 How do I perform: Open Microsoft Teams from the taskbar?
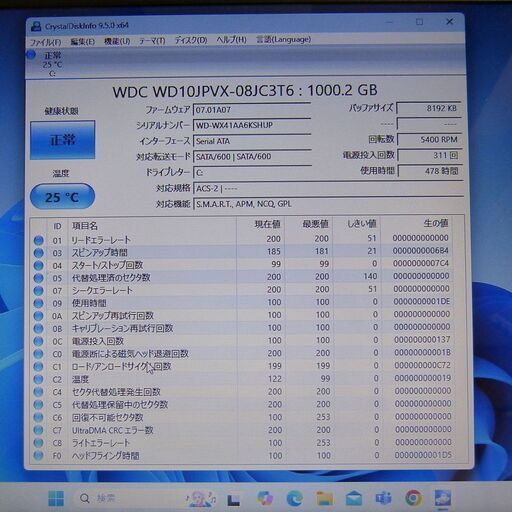[383, 498]
